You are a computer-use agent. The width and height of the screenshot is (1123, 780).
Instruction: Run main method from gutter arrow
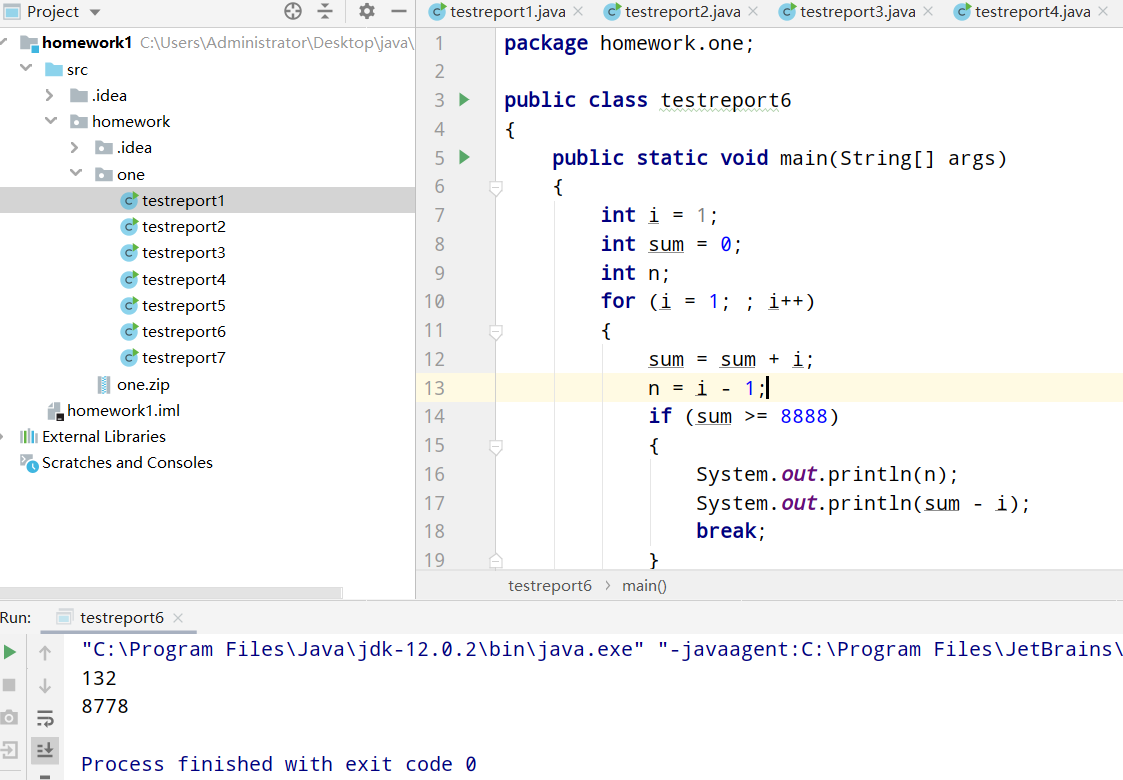tap(464, 157)
